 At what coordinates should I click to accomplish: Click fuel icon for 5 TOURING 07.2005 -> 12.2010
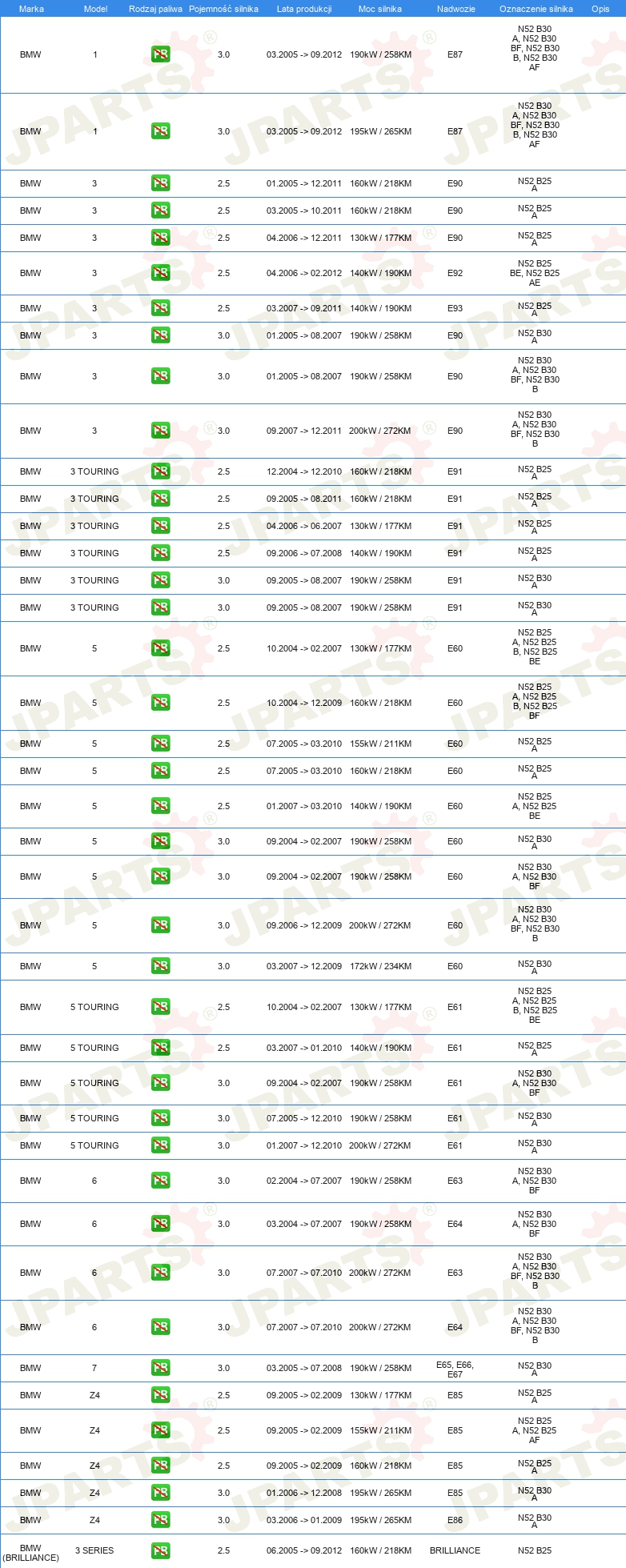(x=160, y=1118)
